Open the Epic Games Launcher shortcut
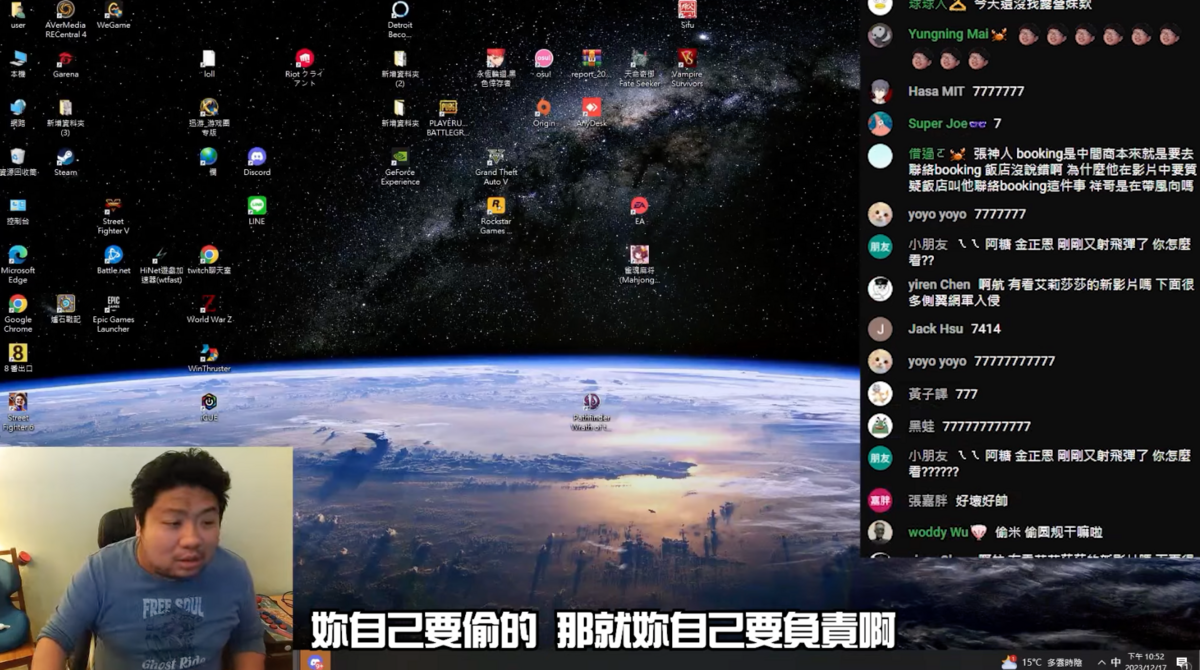 point(113,313)
